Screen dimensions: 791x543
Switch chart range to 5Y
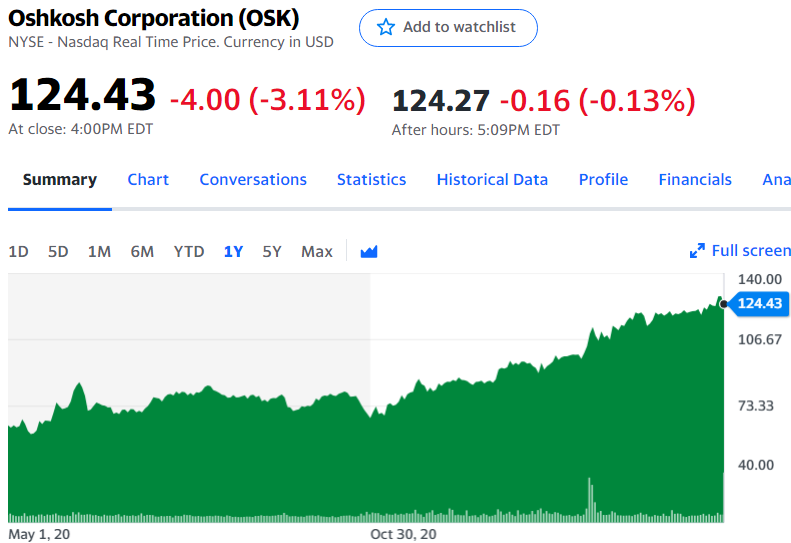(x=272, y=251)
